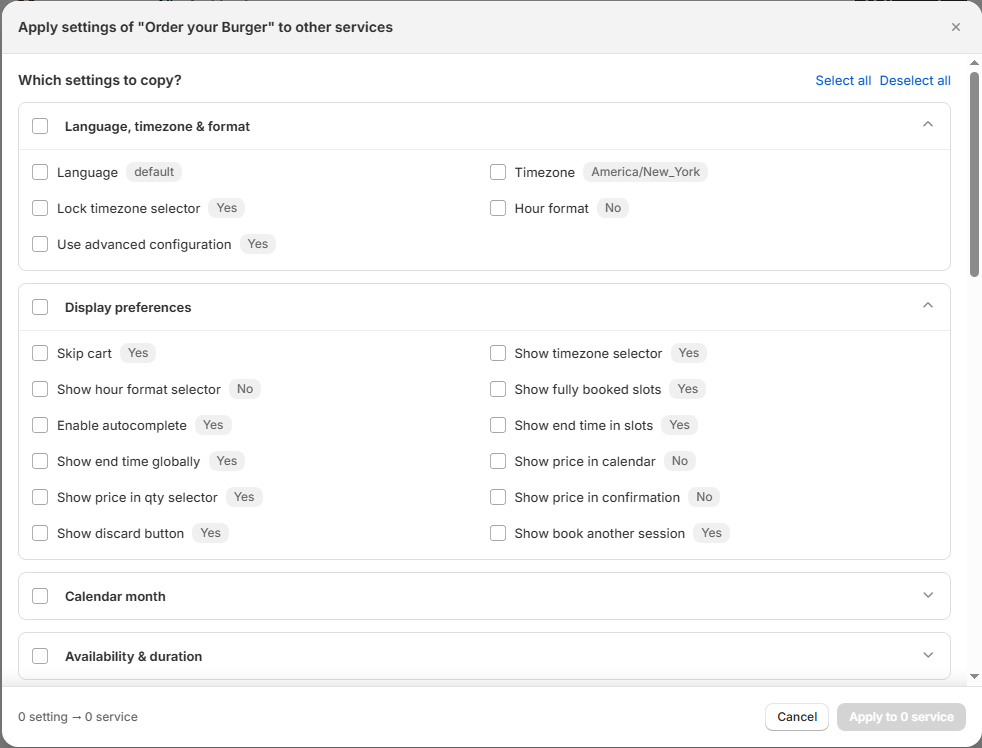The height and width of the screenshot is (748, 982).
Task: Tick the Calendar month group checkbox
Action: [40, 596]
